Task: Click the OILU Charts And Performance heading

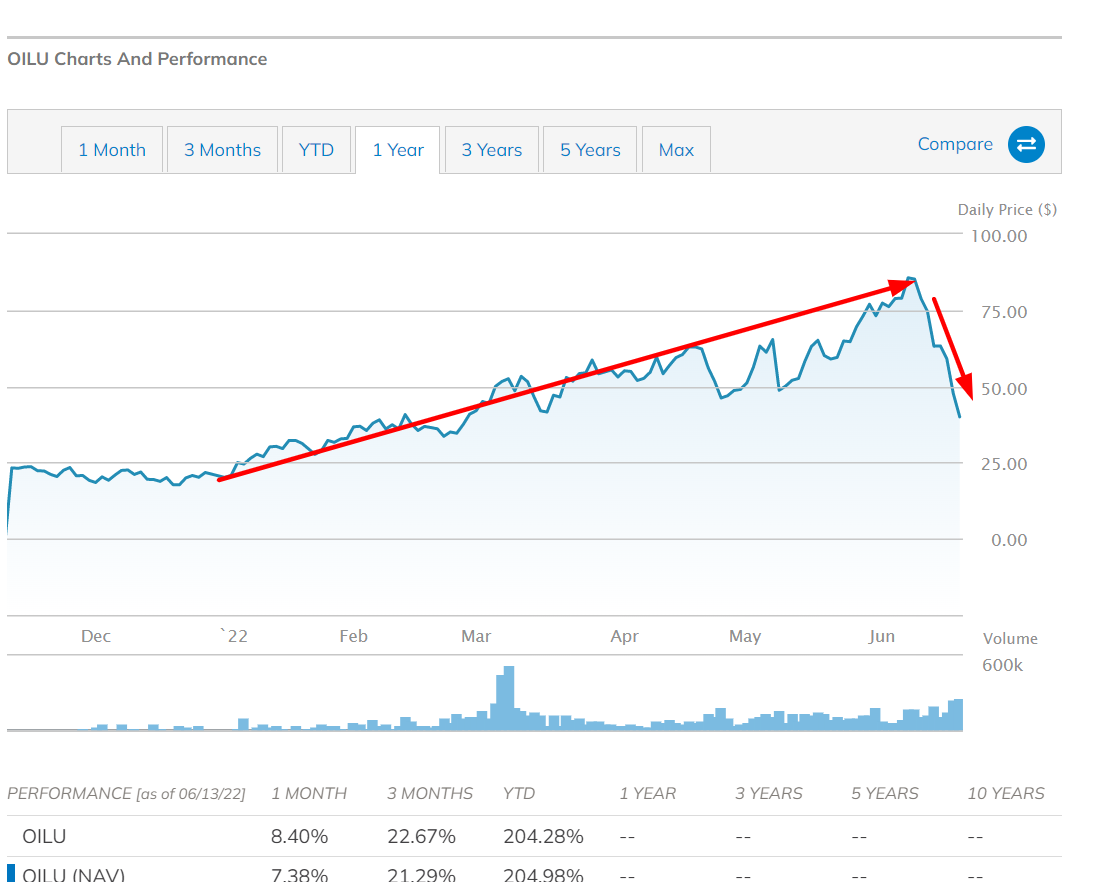Action: pos(137,59)
